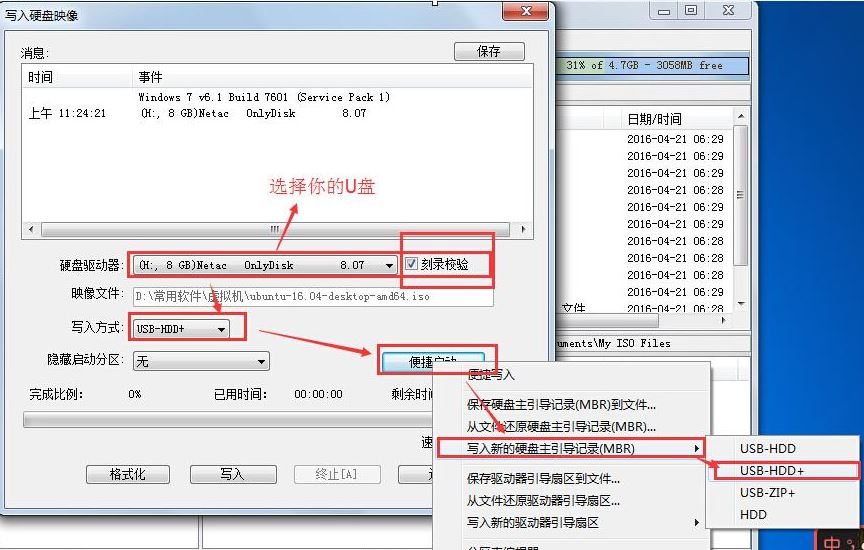Toggle the 刻录校验 checkbox
Screen dimensions: 864x550
[x=412, y=265]
